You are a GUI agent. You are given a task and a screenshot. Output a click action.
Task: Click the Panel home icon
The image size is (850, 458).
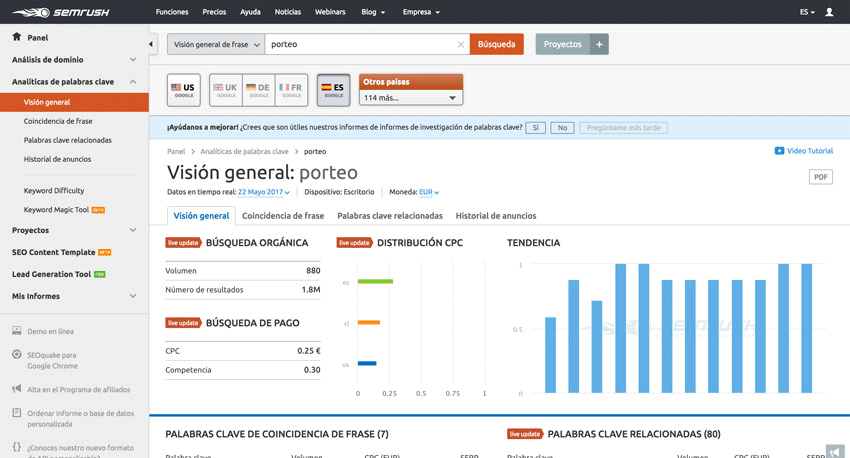[x=17, y=37]
